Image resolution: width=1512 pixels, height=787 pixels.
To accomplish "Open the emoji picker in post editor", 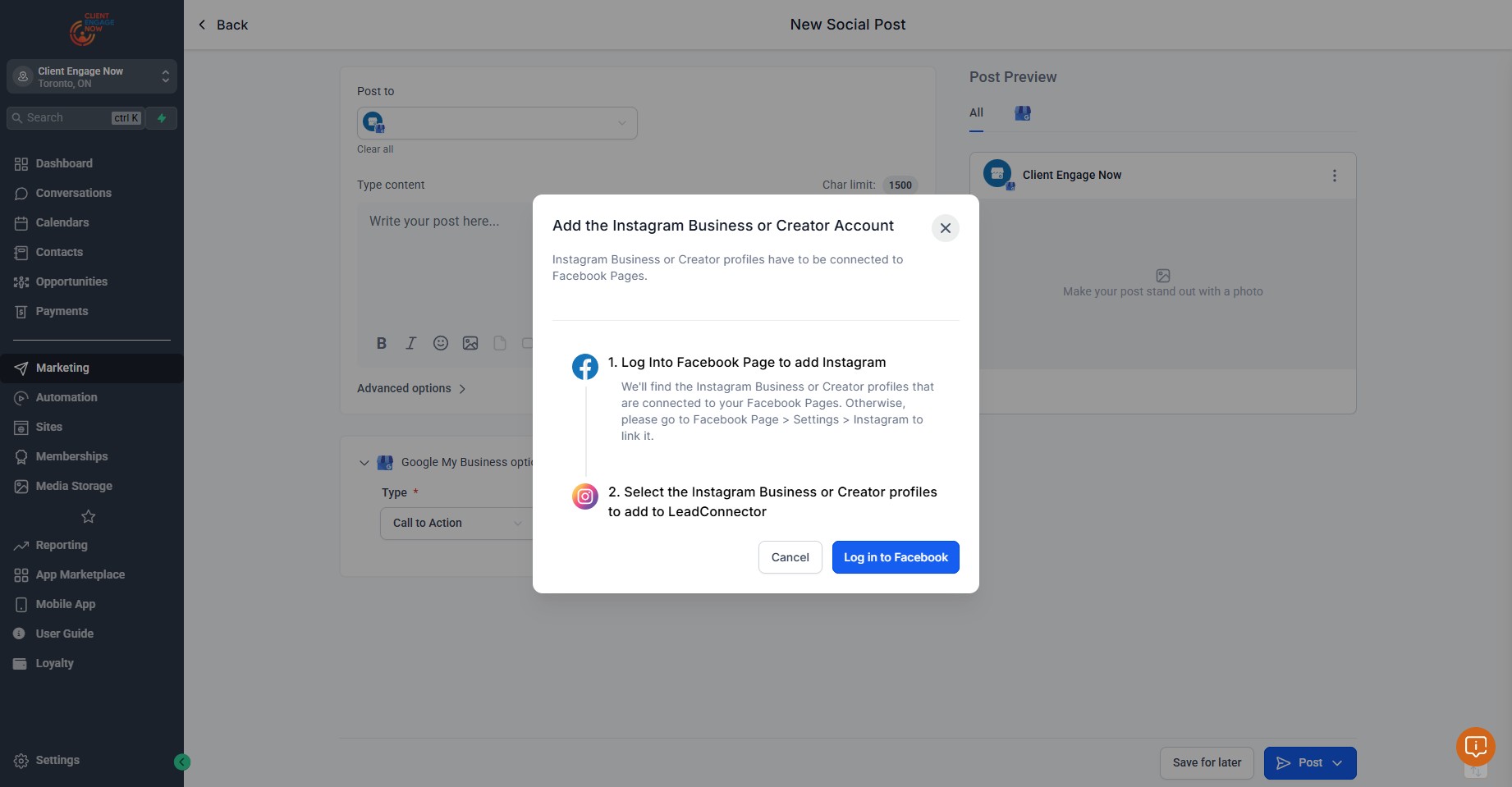I will (441, 343).
